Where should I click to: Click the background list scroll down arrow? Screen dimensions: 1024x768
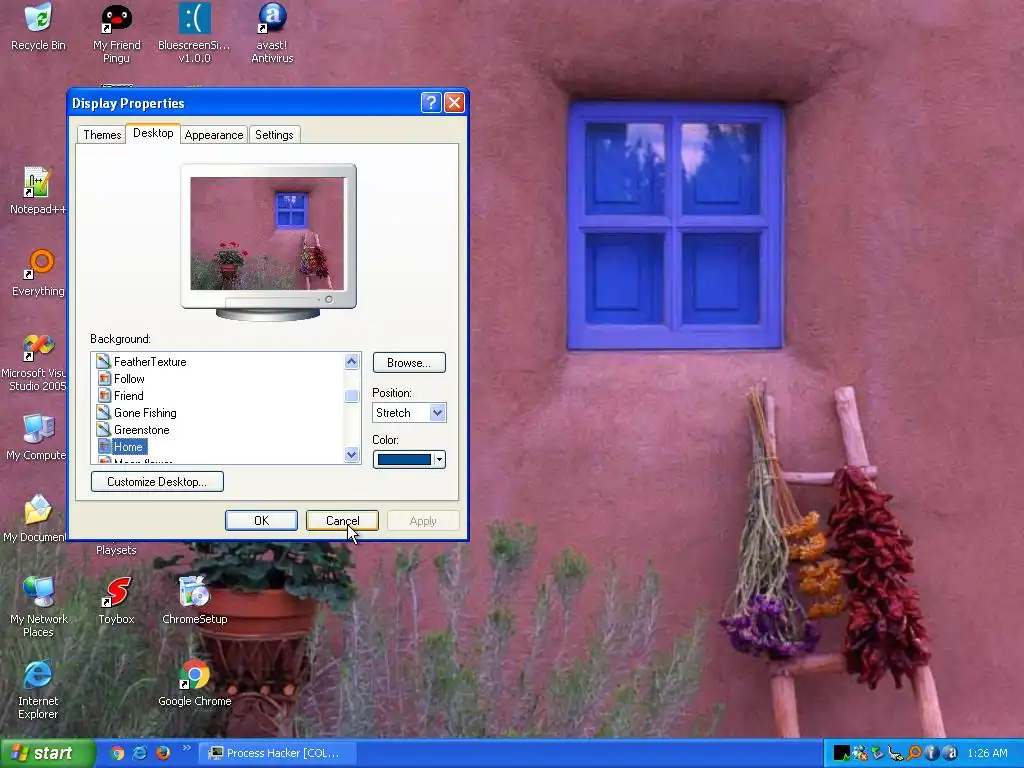click(x=351, y=455)
